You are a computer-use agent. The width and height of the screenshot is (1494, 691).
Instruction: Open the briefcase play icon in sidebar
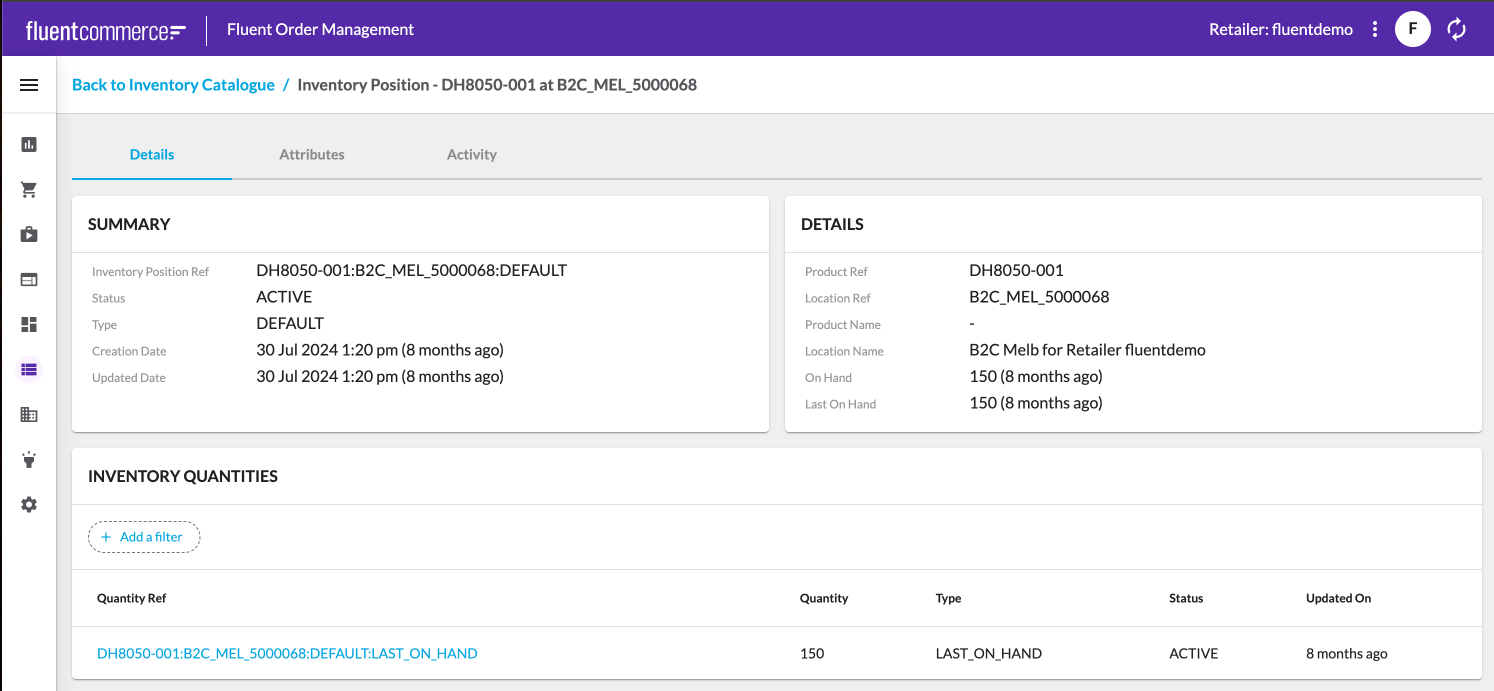point(29,235)
